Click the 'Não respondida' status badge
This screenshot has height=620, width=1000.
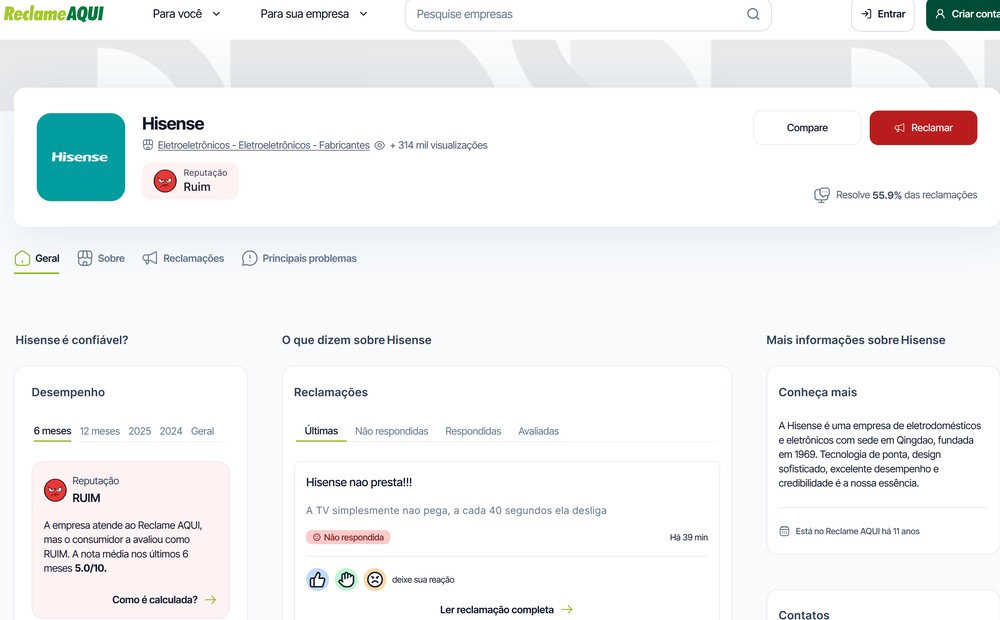[x=348, y=537]
